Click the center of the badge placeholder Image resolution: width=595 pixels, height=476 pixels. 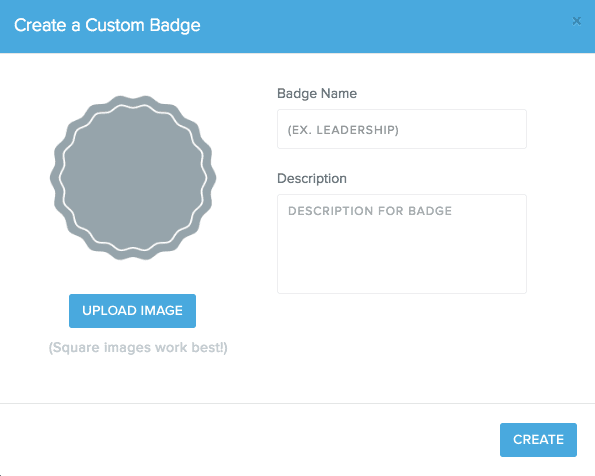133,178
